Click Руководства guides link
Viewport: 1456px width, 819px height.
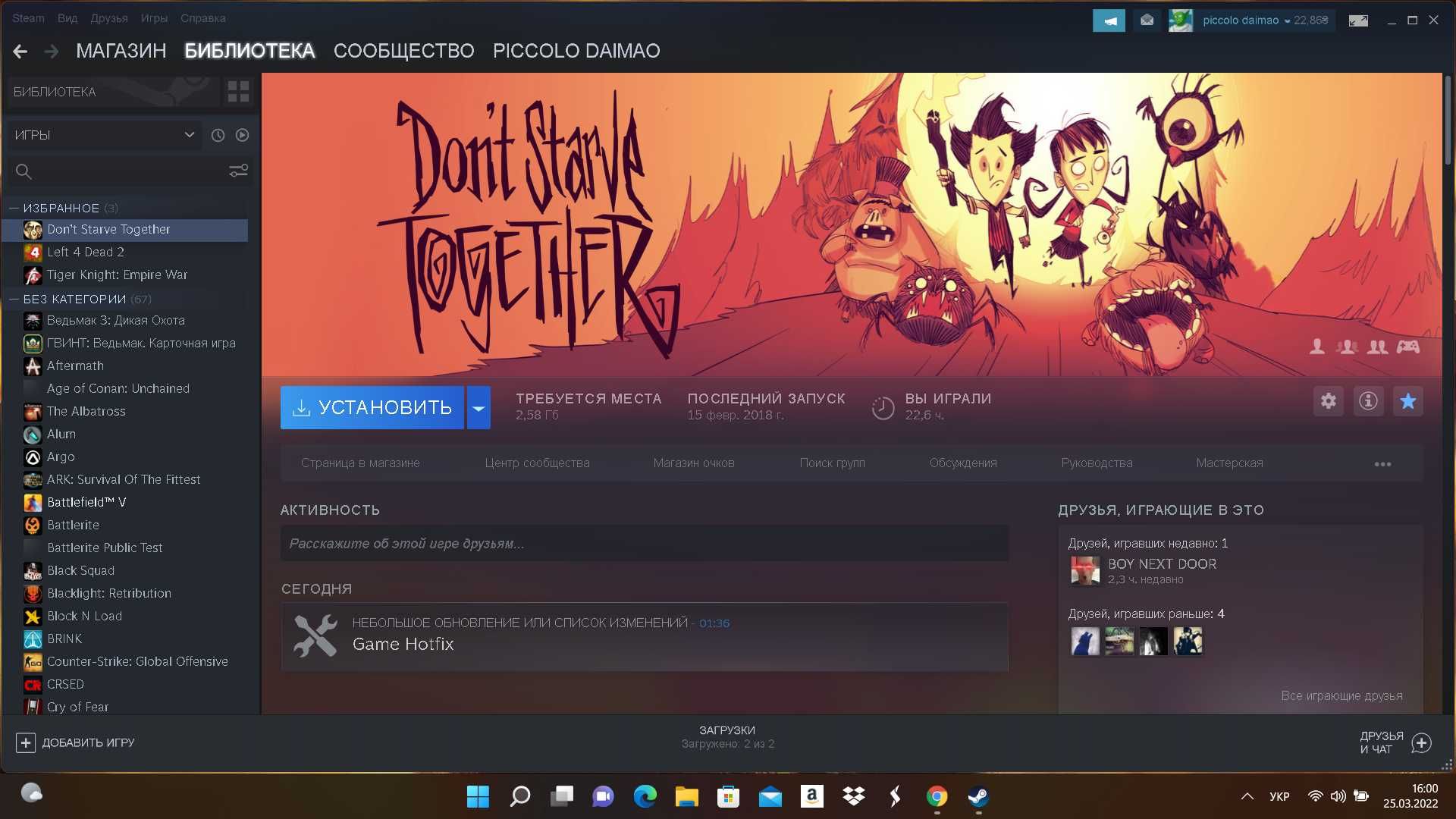[1096, 462]
